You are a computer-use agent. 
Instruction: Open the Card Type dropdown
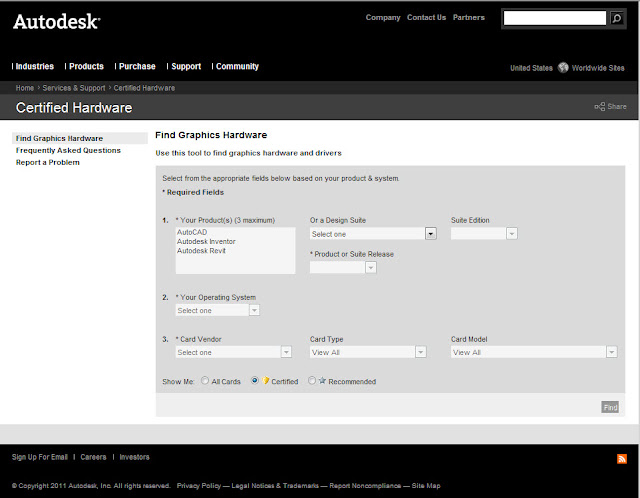click(368, 352)
